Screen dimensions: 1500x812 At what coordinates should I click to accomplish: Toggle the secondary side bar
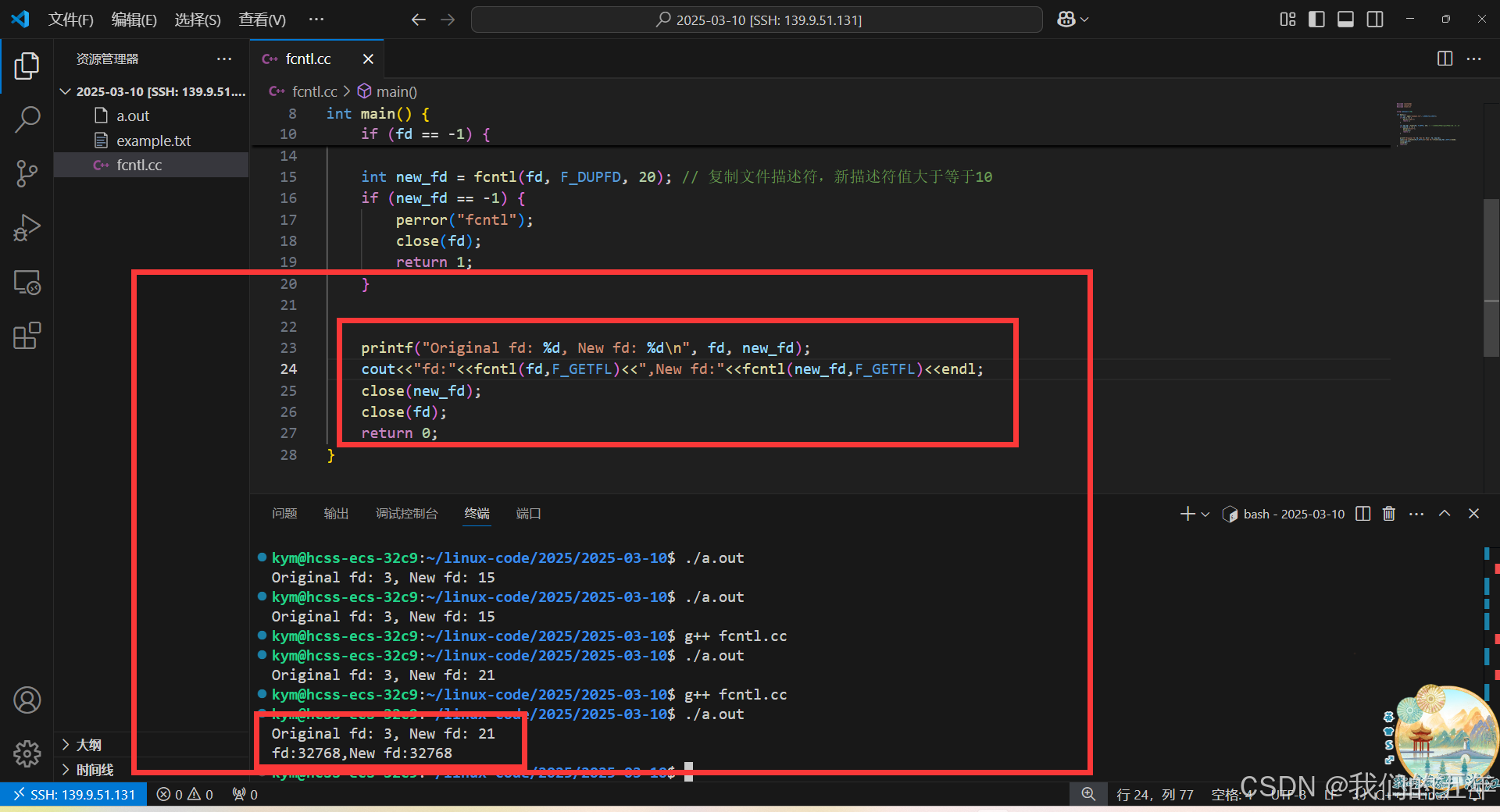[x=1375, y=20]
